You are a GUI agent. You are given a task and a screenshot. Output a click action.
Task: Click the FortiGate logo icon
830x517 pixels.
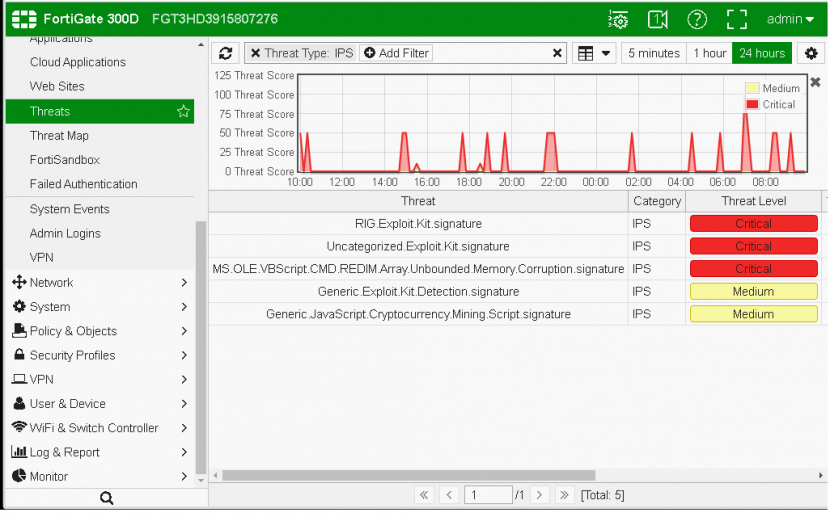pos(24,19)
